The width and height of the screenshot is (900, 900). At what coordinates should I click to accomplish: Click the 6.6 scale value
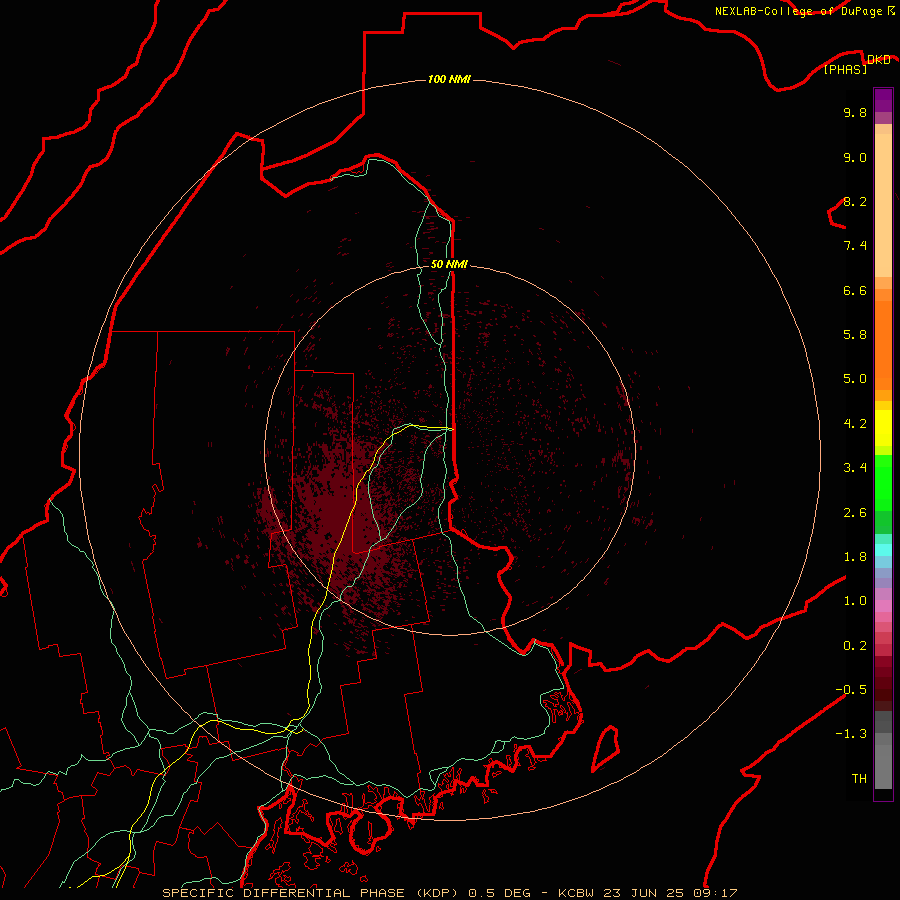coord(855,290)
